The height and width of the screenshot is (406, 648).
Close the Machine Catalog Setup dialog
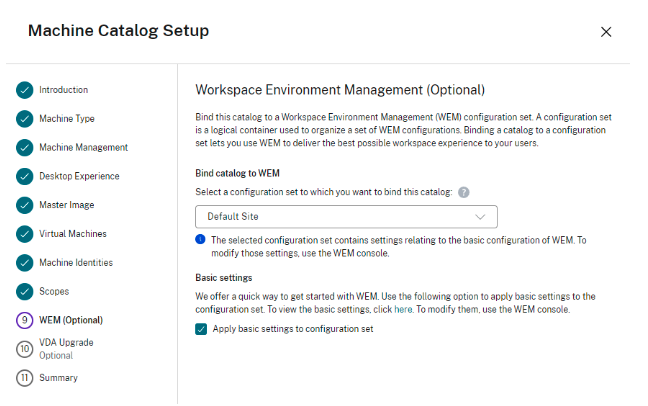606,32
